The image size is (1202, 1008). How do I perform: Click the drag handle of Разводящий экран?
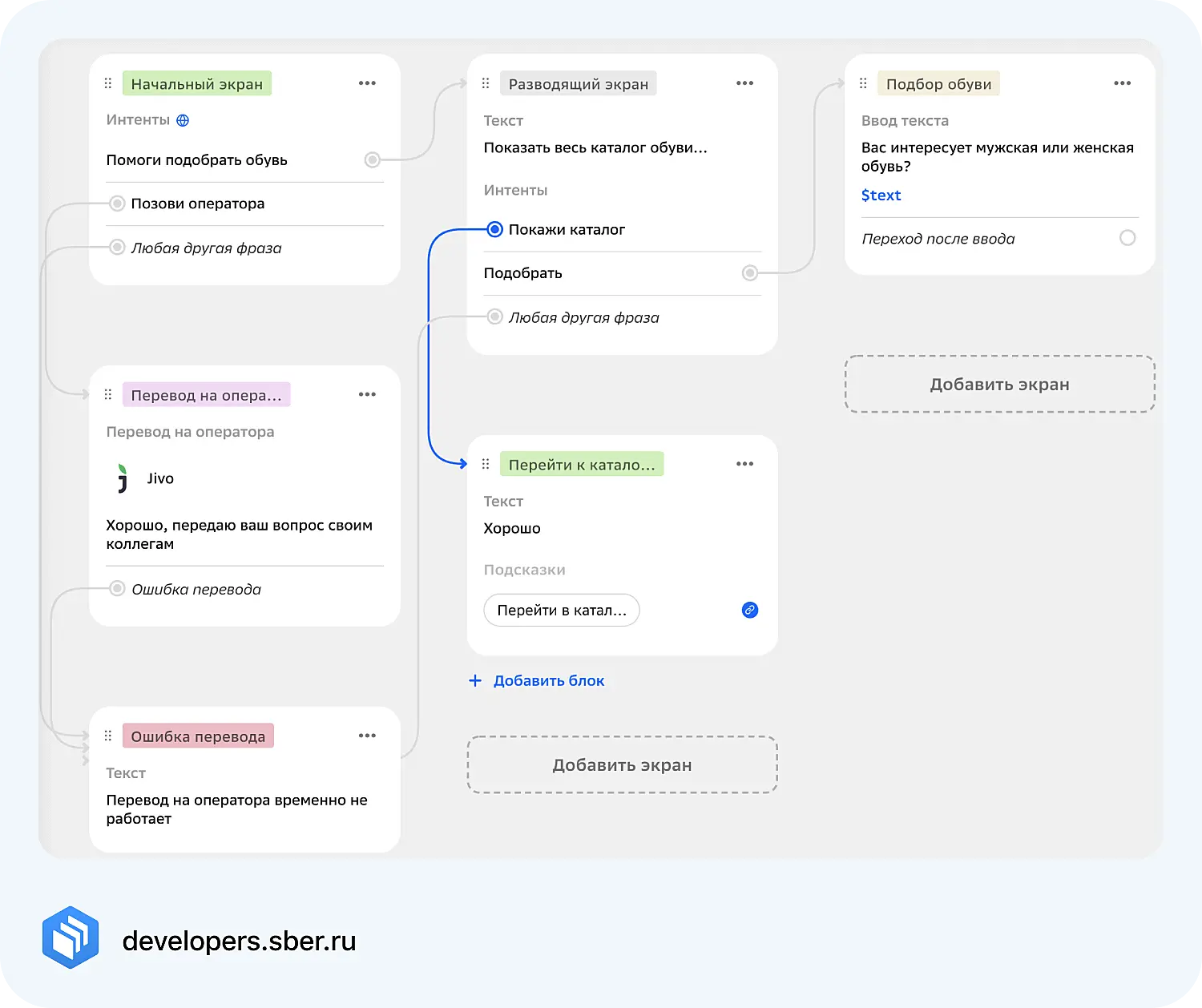(486, 83)
